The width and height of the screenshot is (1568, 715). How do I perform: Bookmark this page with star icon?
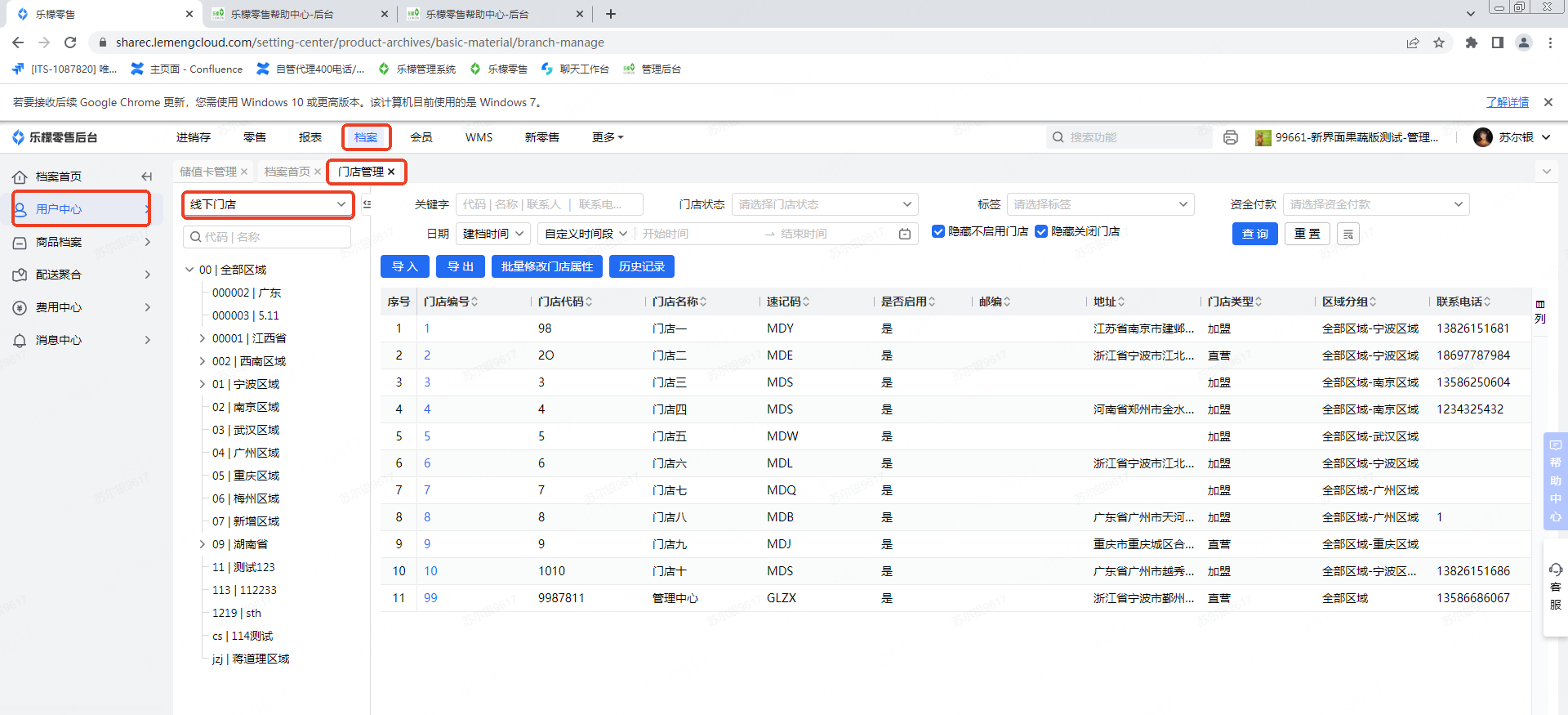(x=1439, y=42)
